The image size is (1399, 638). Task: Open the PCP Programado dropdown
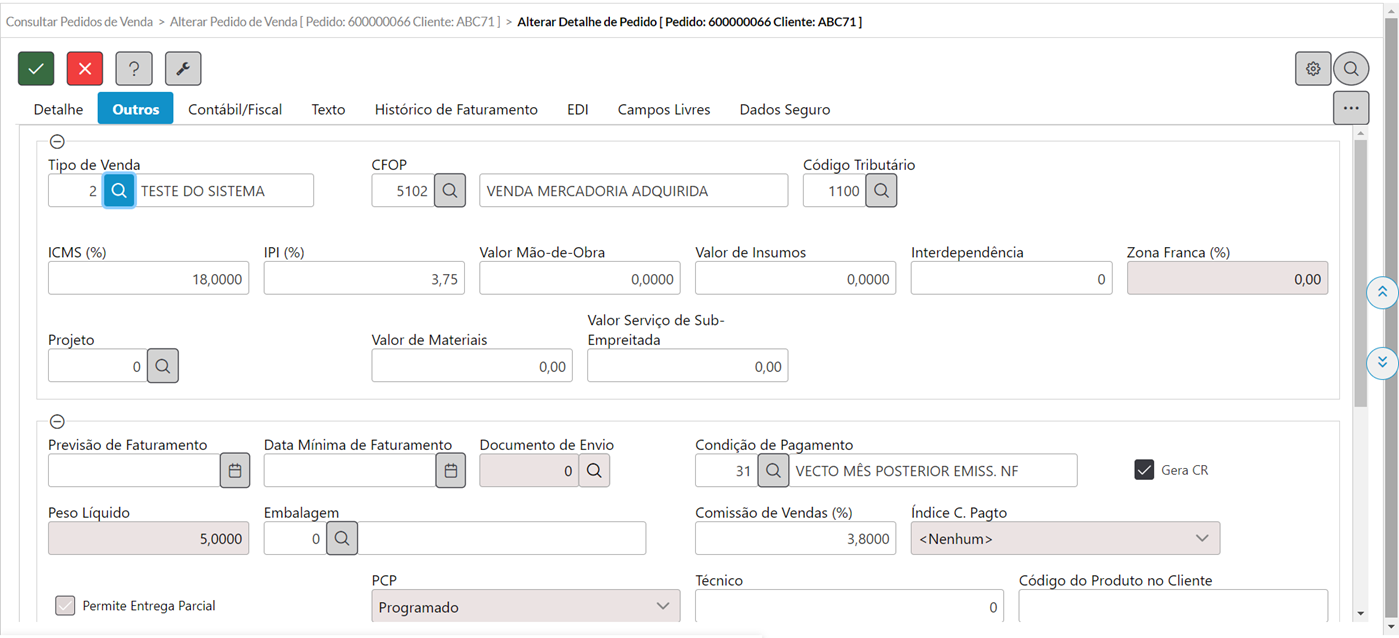tap(525, 606)
